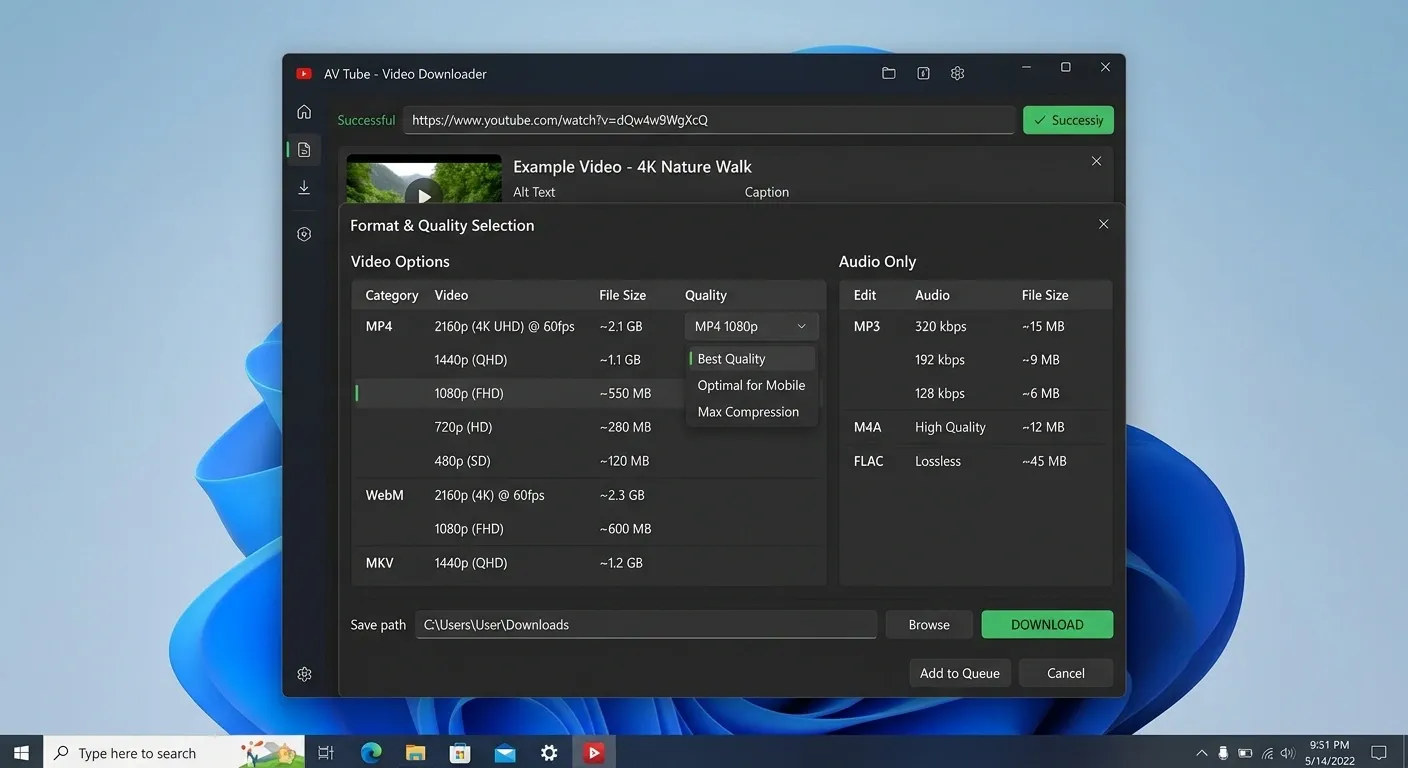Click the Quality column header

[705, 296]
